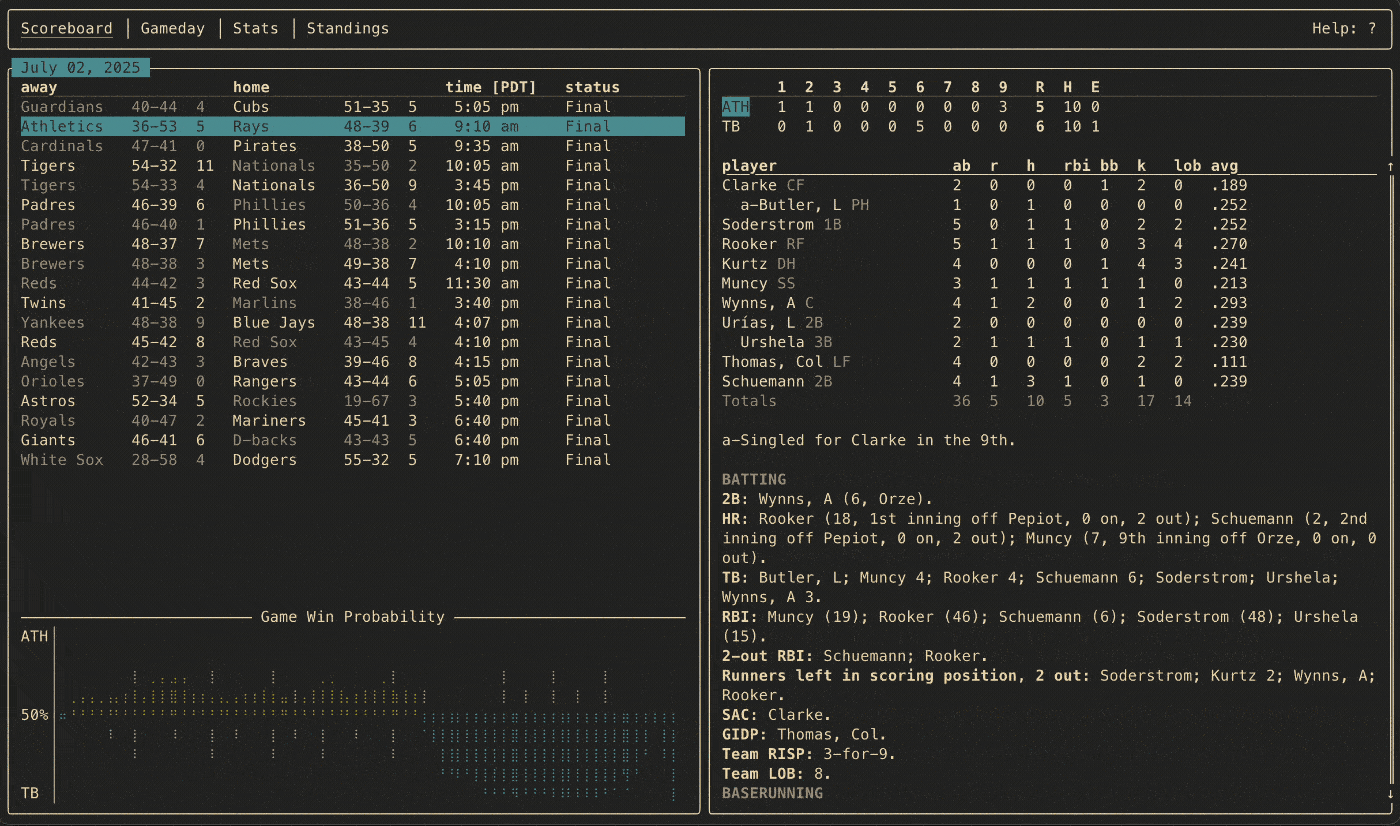
Task: Click the ATH abbreviation in the line score
Action: tap(734, 106)
